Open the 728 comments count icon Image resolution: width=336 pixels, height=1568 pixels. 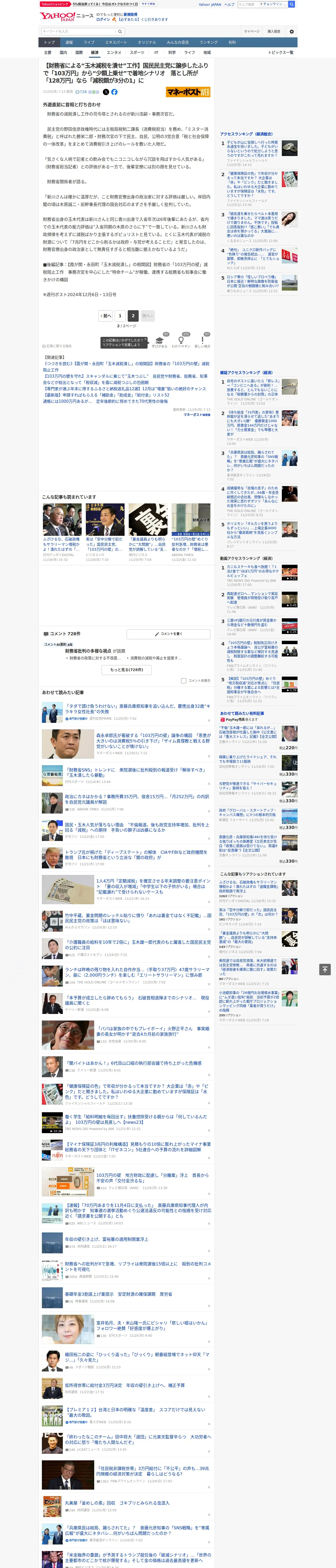tap(81, 92)
